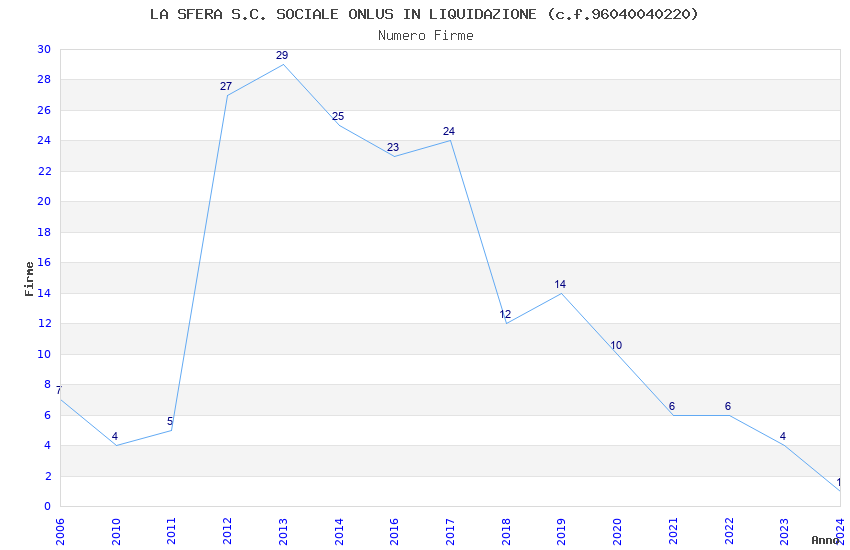Click the y-axis value 22
The image size is (850, 550).
[44, 171]
